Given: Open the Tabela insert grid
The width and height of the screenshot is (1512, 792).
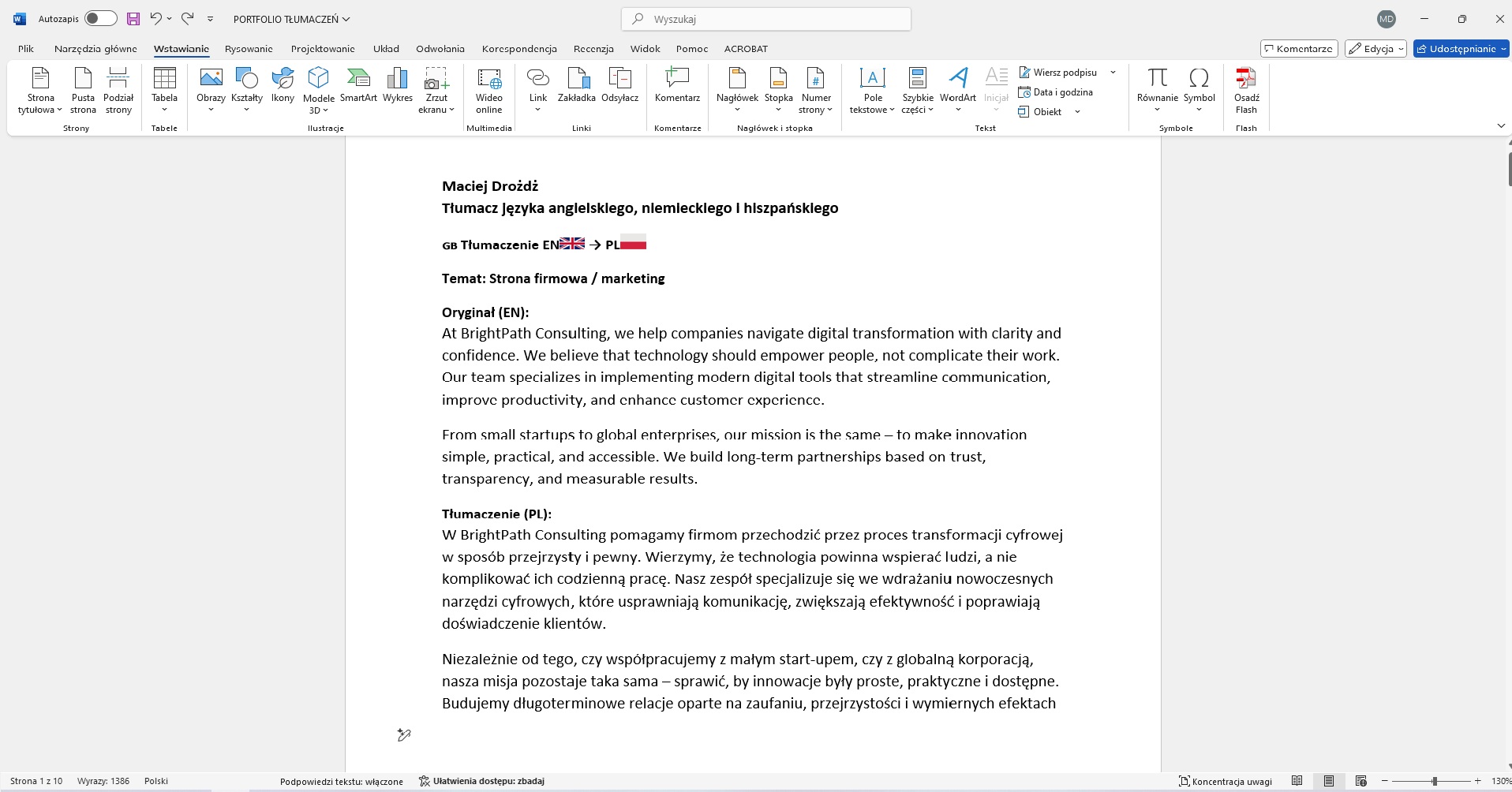Looking at the screenshot, I should pos(164,91).
